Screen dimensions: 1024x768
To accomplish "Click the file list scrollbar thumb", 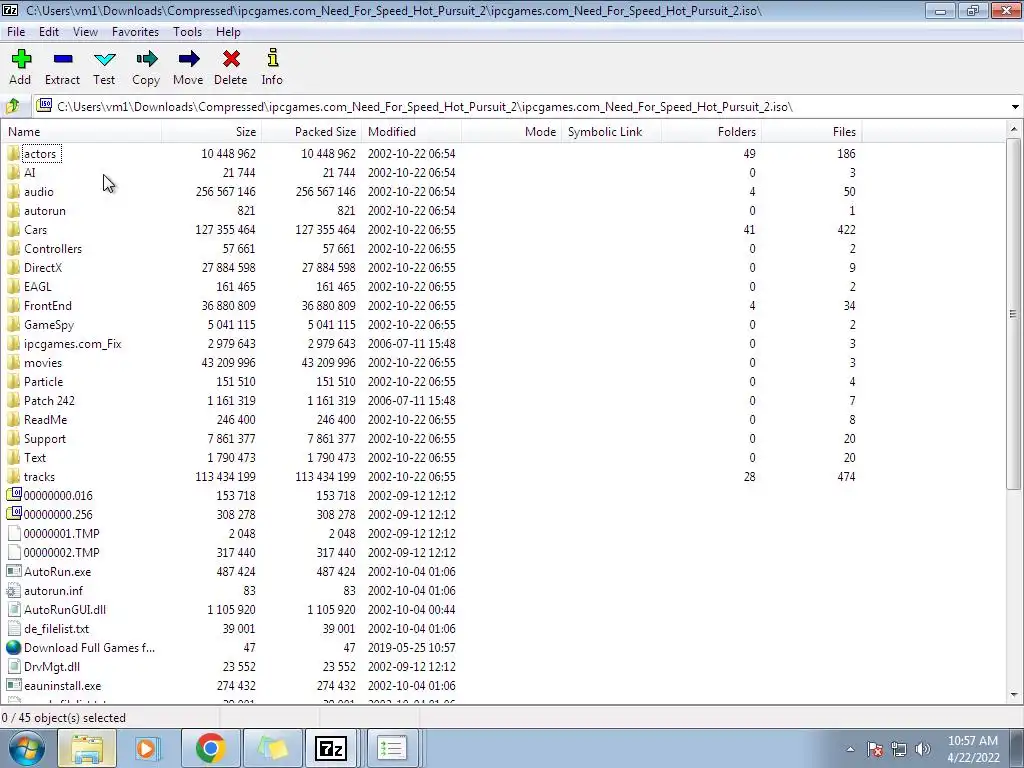I will coord(1014,313).
